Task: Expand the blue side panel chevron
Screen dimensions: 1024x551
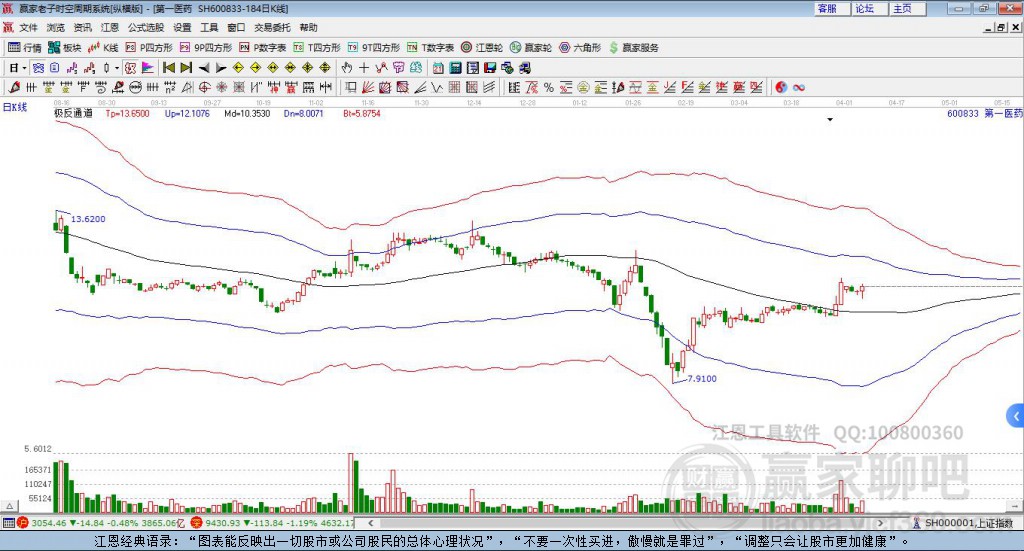Action: pyautogui.click(x=1016, y=416)
